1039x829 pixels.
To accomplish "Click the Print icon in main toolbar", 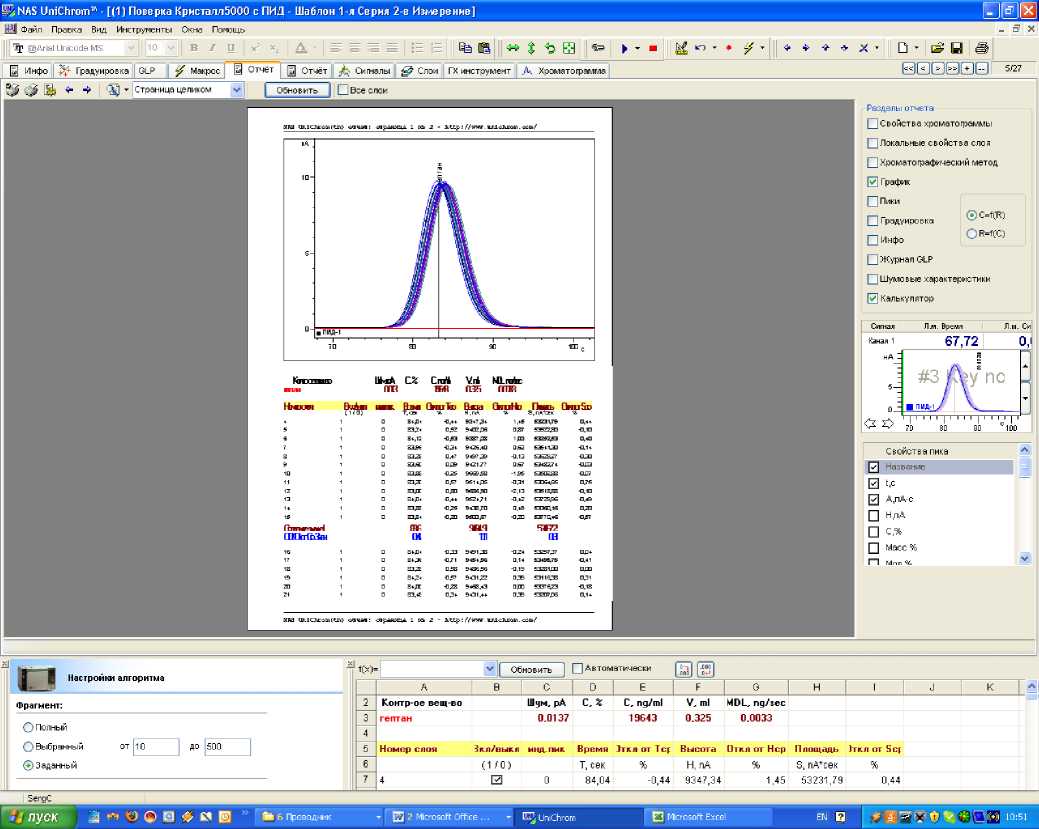I will 982,48.
